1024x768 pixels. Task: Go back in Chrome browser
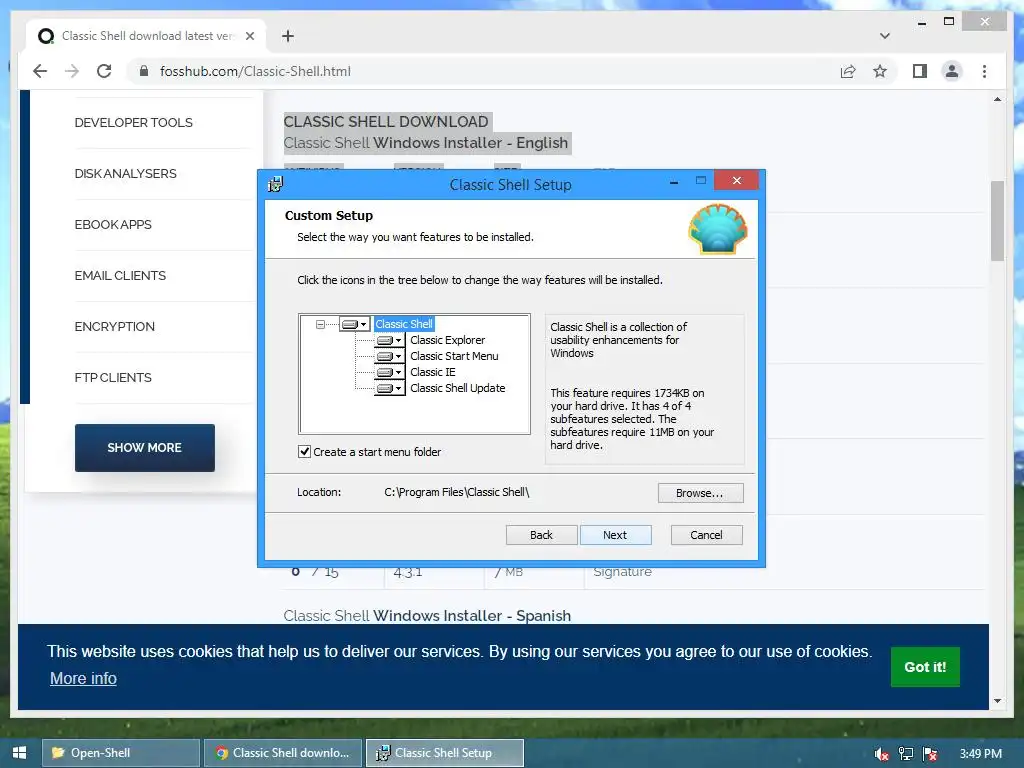(x=40, y=71)
